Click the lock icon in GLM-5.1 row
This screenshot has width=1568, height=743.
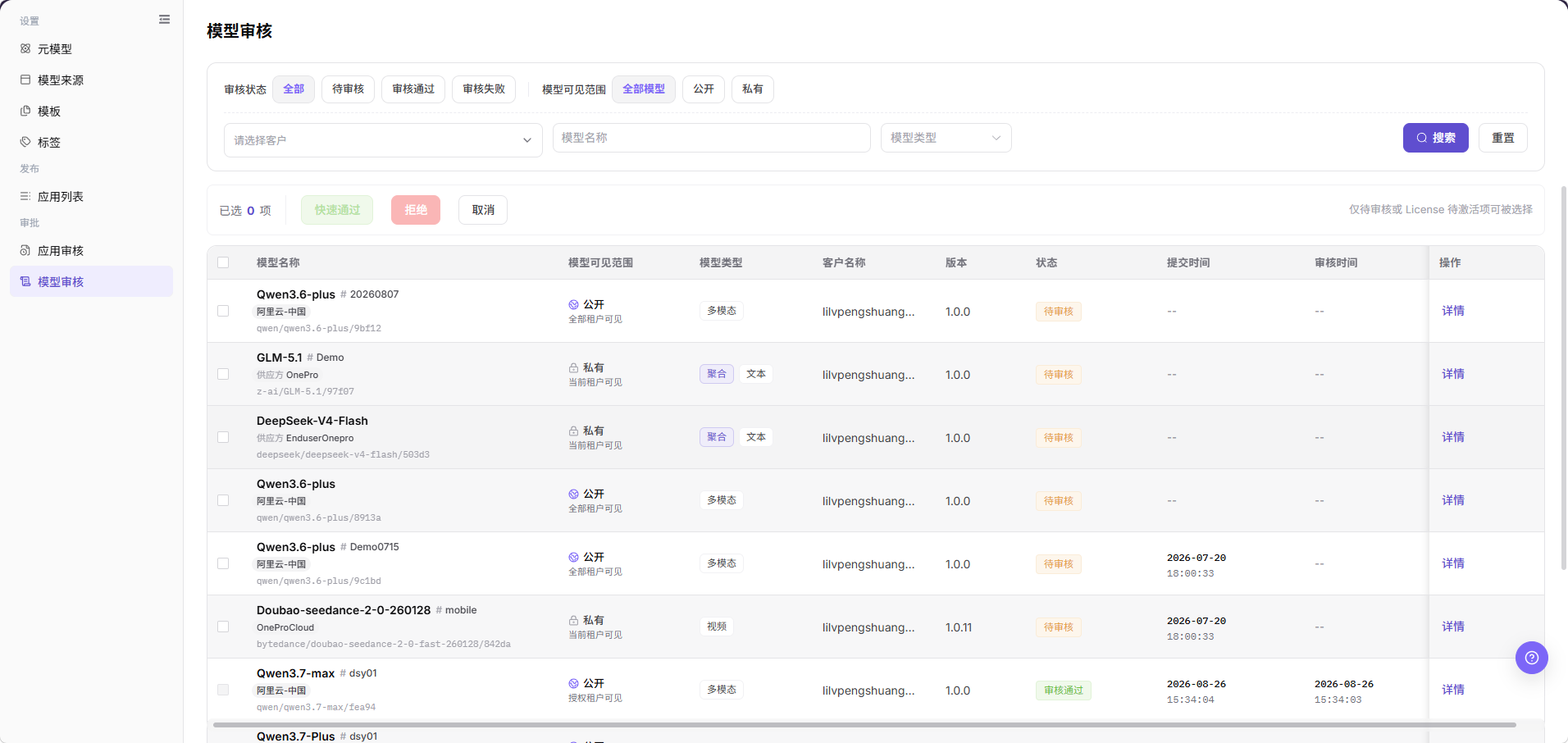pos(574,367)
